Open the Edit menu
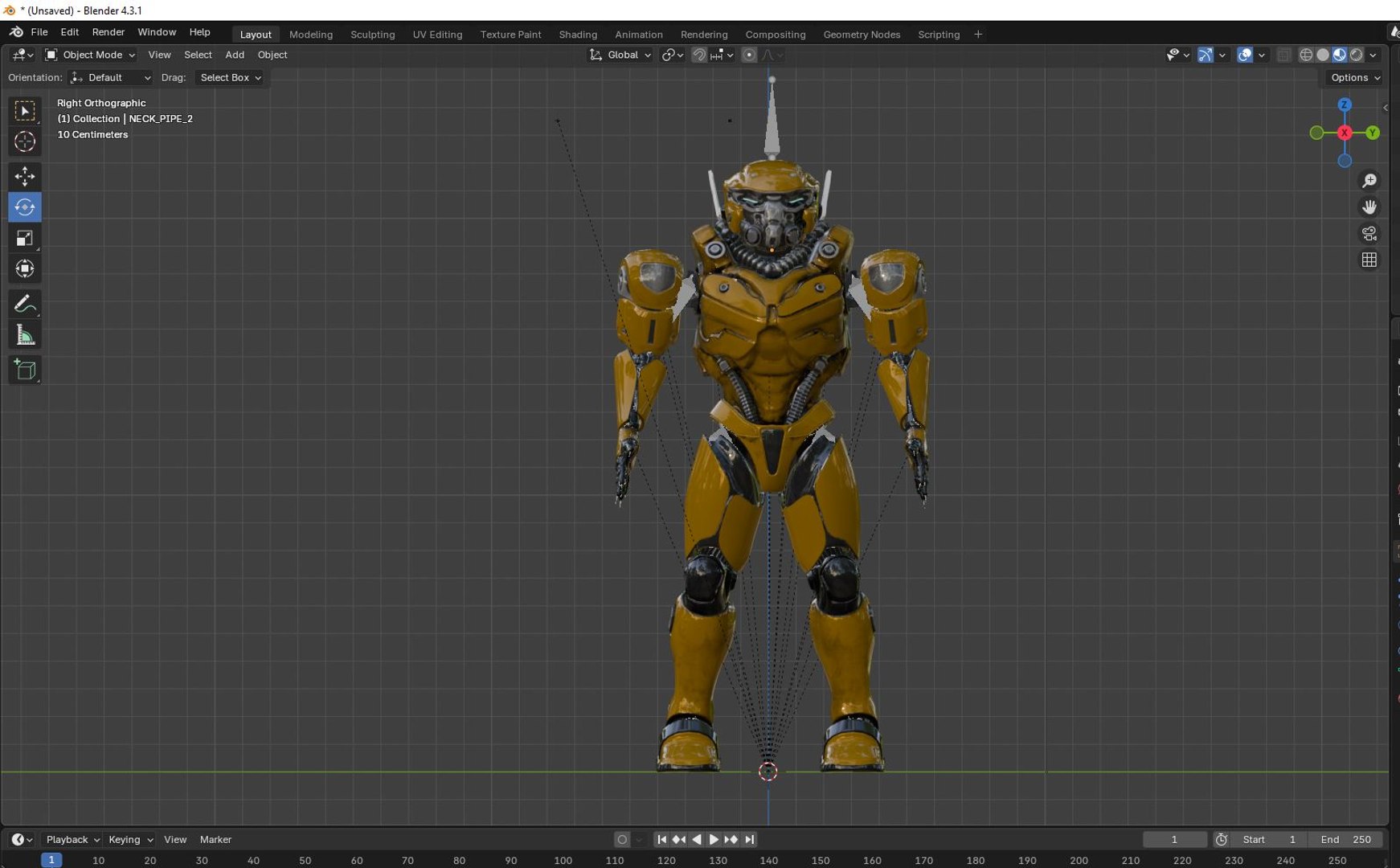Viewport: 1400px width, 868px height. [70, 32]
